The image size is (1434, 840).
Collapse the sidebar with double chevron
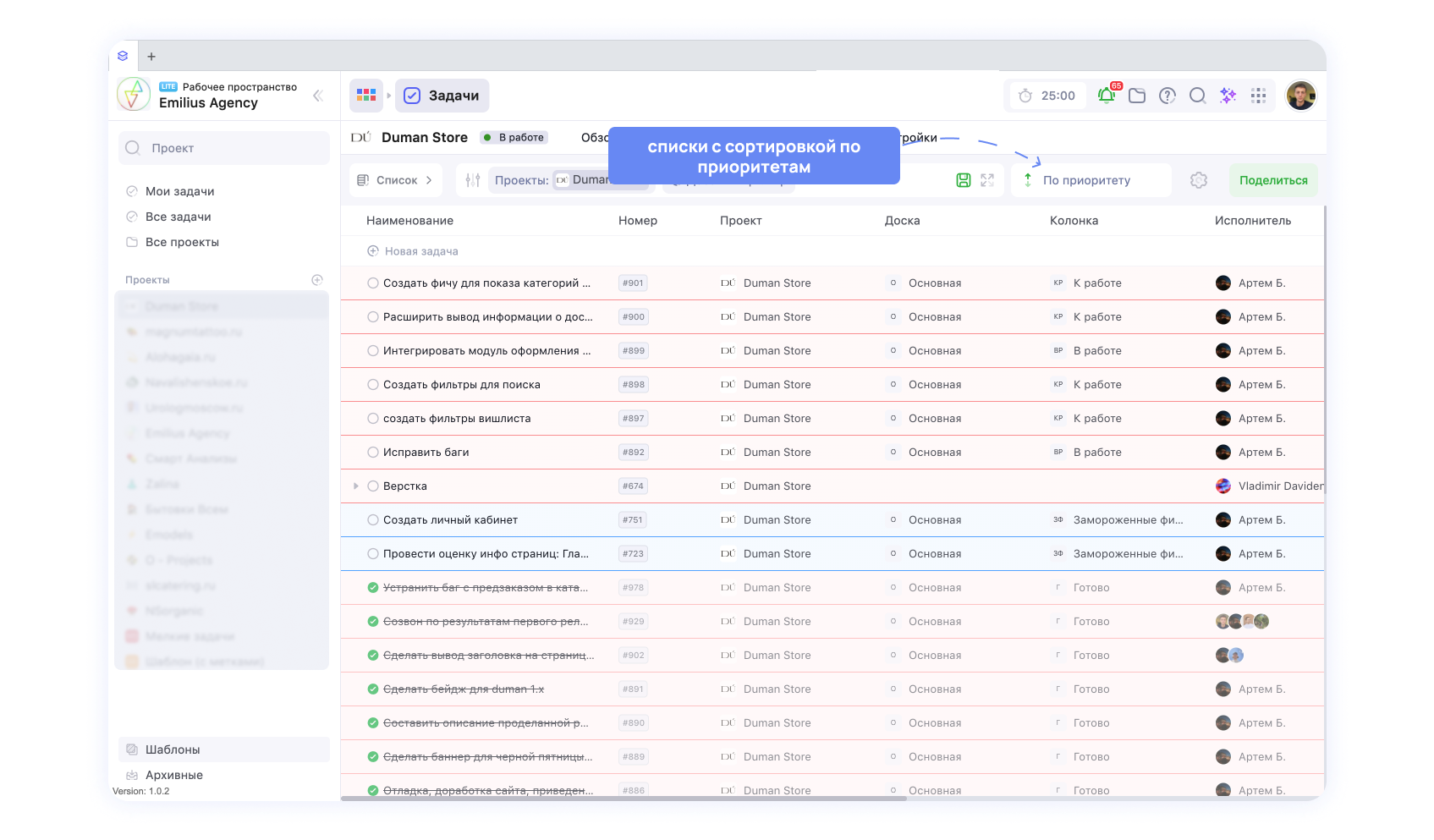pyautogui.click(x=318, y=96)
